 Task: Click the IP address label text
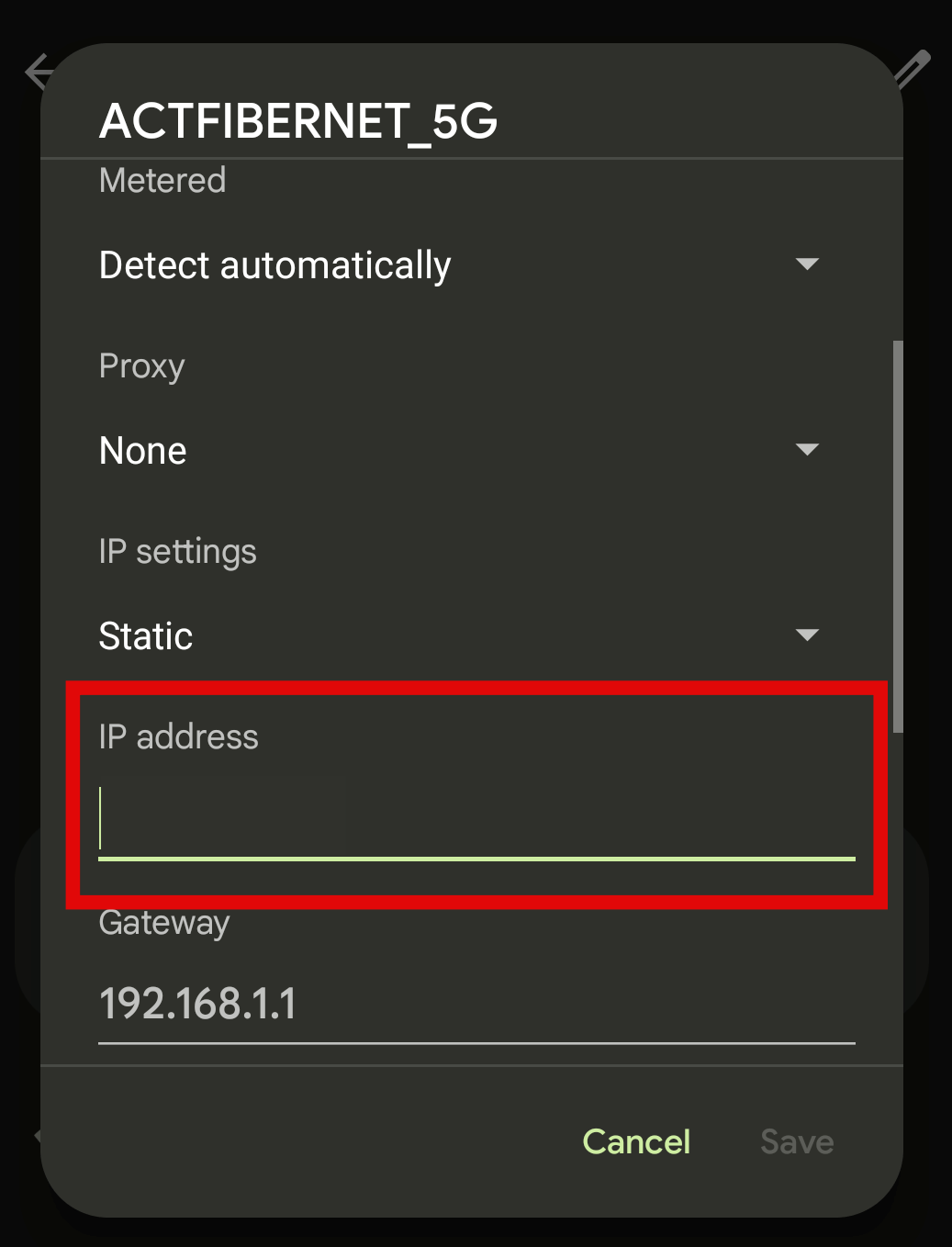(178, 736)
